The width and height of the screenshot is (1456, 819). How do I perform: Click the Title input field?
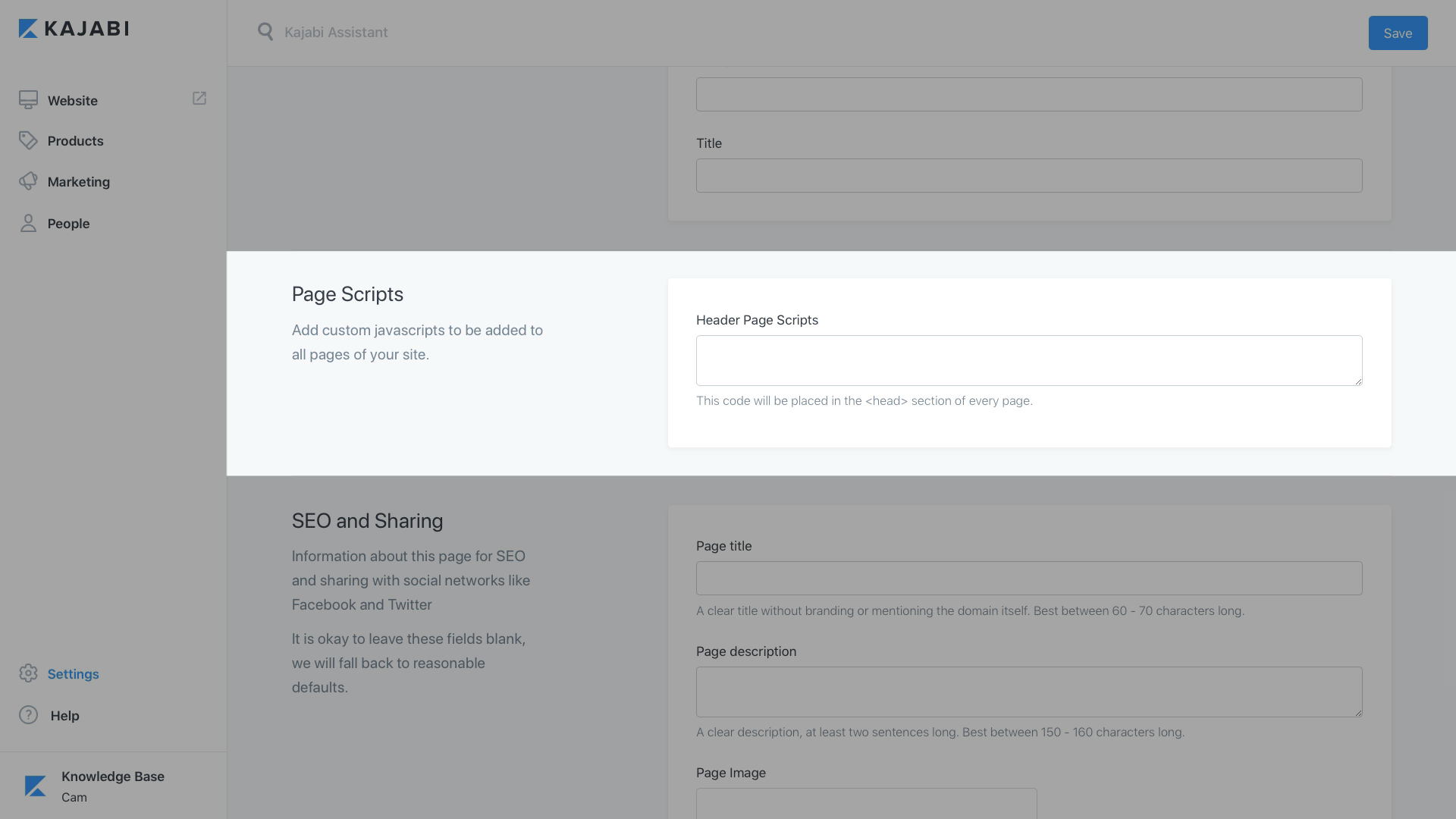tap(1028, 175)
